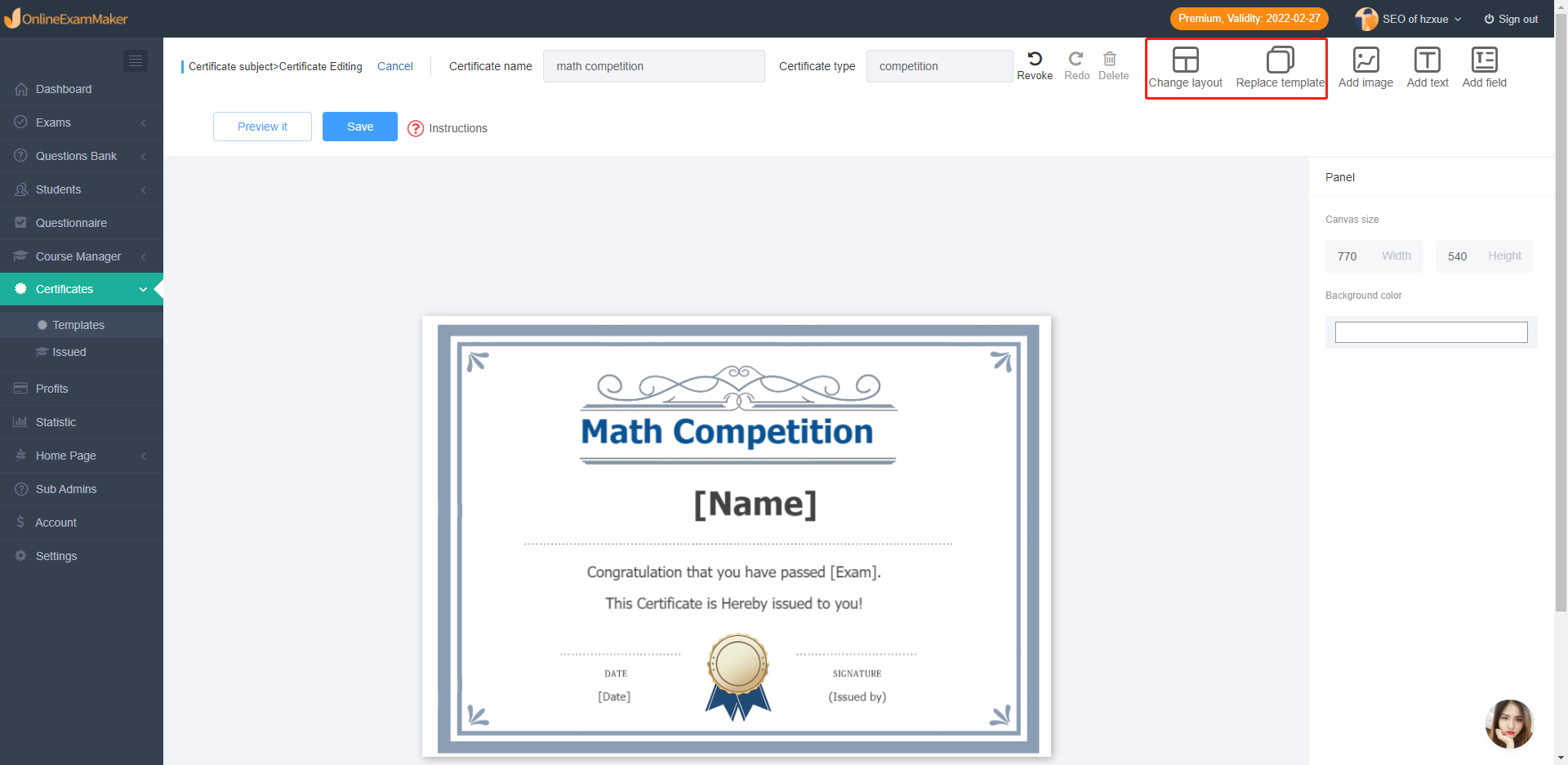Click the user avatar next to SEO of hzxue

pyautogui.click(x=1365, y=19)
